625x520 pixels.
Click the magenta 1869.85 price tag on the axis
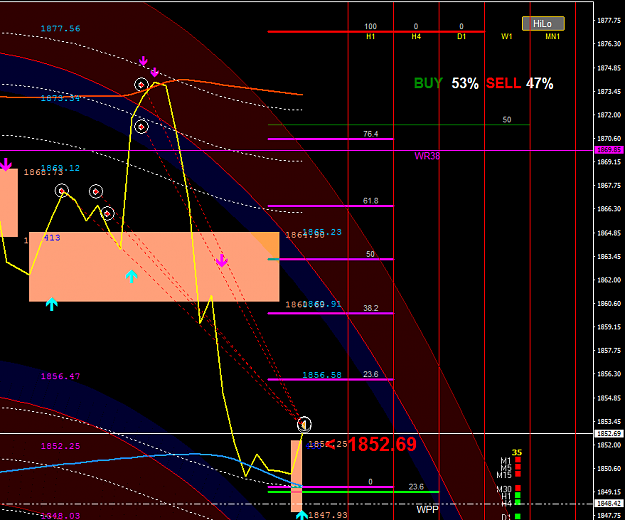click(609, 150)
